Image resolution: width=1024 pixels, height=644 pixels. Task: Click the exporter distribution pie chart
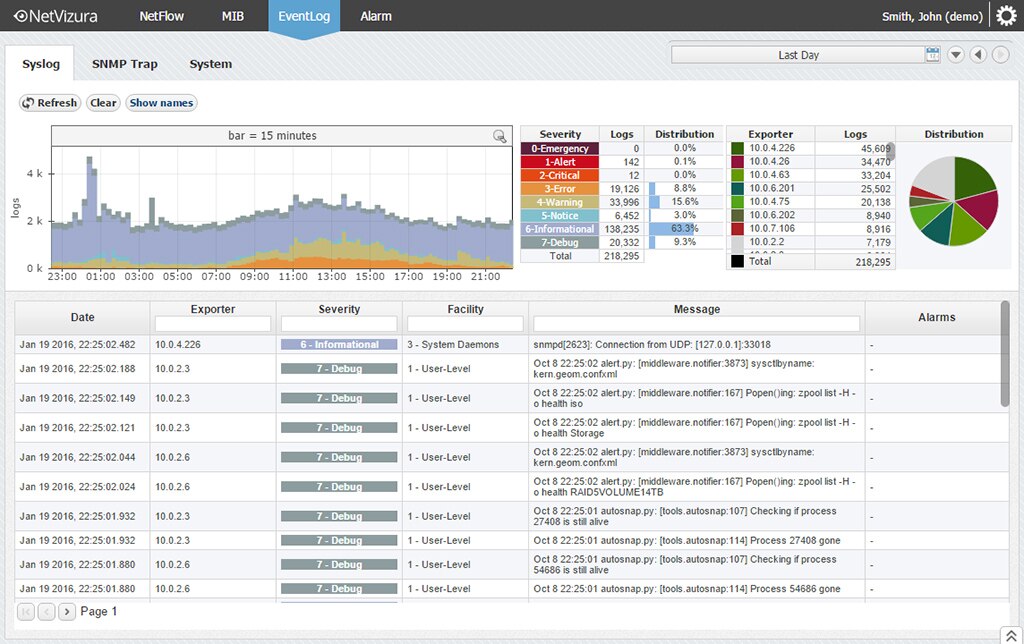953,201
